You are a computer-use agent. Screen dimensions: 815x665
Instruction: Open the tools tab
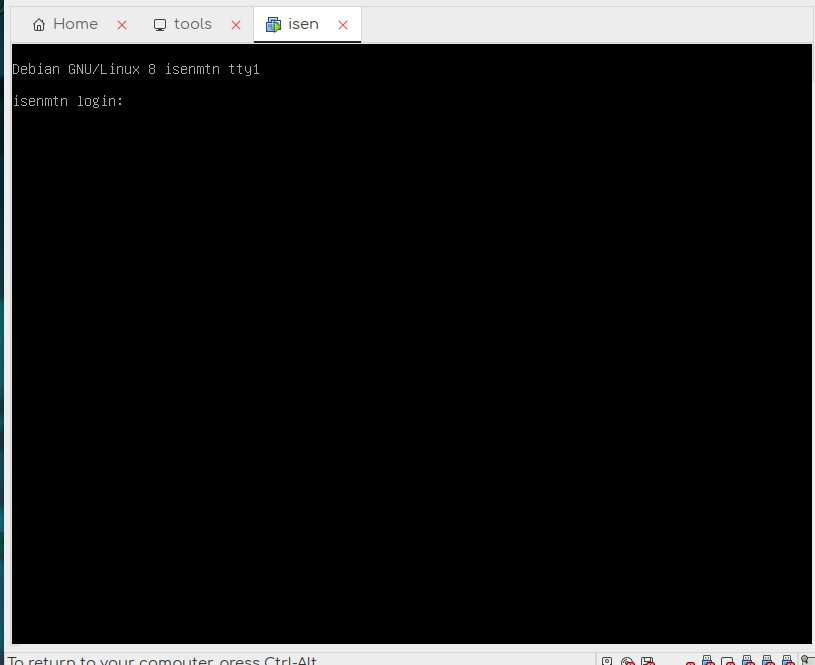click(x=192, y=24)
